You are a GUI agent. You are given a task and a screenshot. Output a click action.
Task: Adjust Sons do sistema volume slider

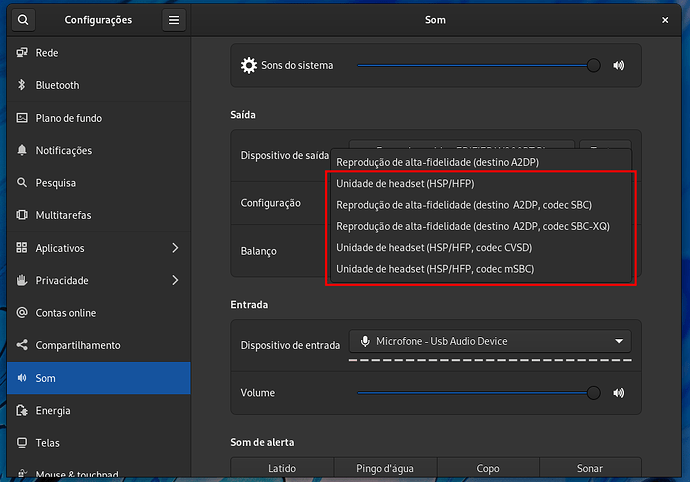479,66
